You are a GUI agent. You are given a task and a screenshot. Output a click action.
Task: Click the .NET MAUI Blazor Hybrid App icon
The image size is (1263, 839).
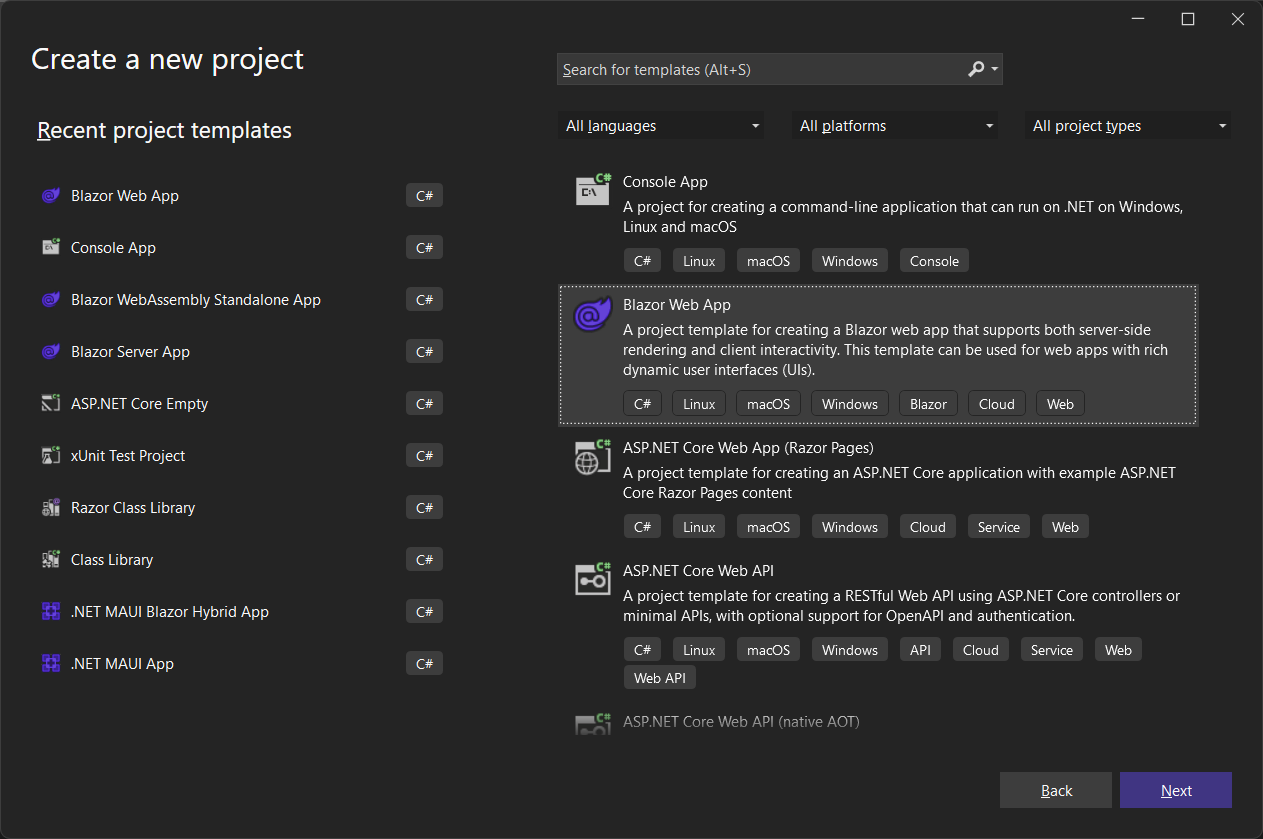click(51, 612)
